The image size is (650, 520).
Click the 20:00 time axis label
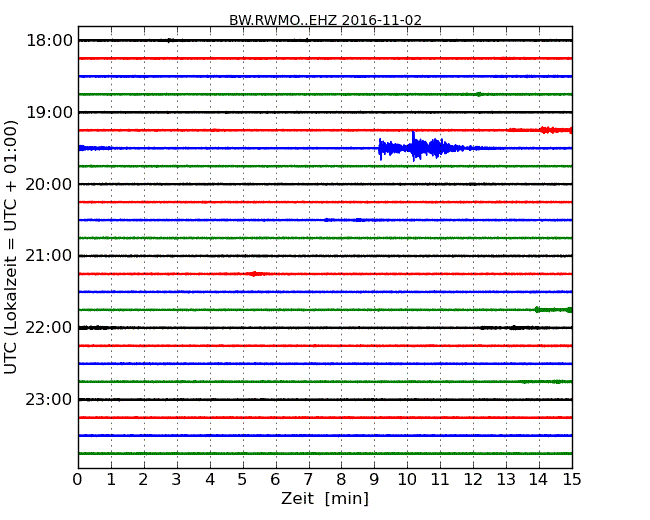tap(49, 184)
